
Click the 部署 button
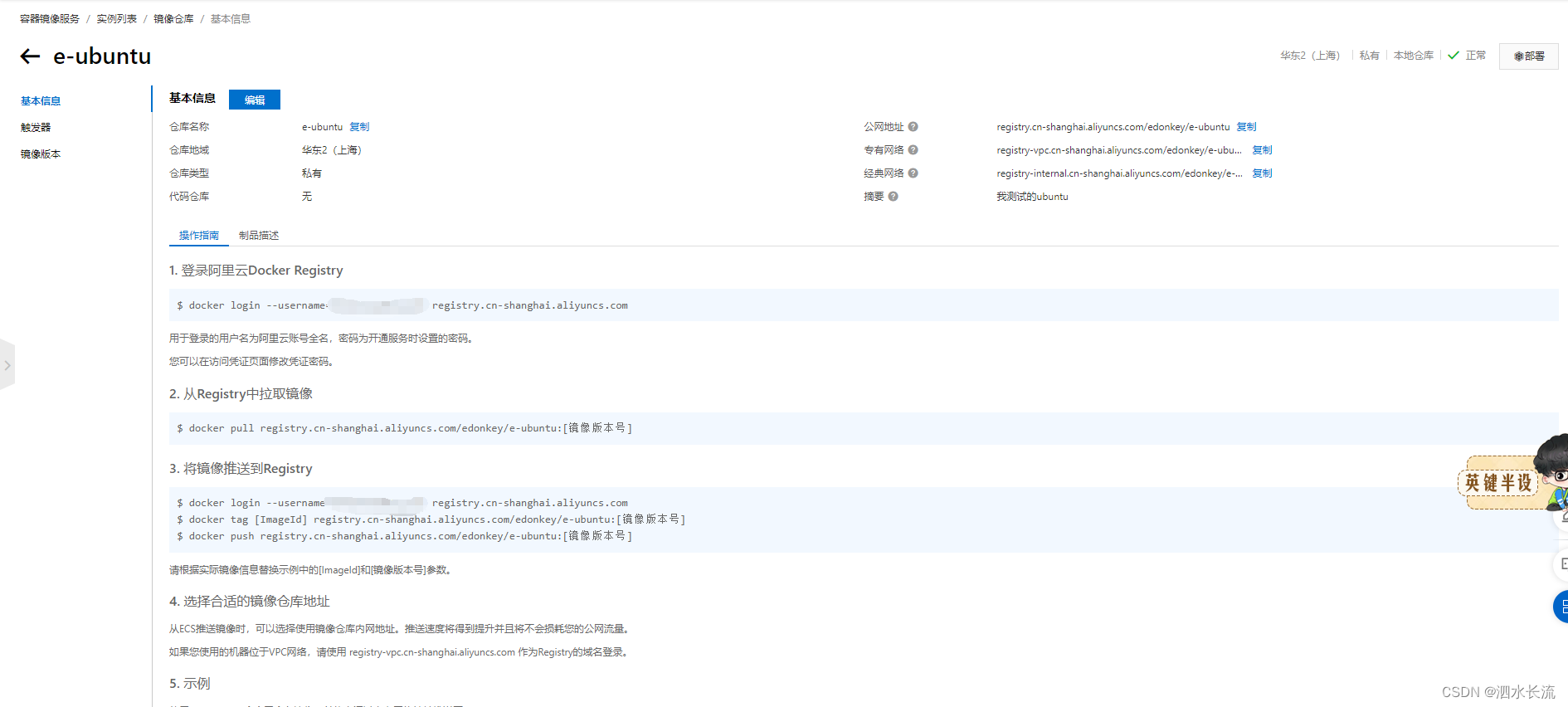tap(1529, 56)
